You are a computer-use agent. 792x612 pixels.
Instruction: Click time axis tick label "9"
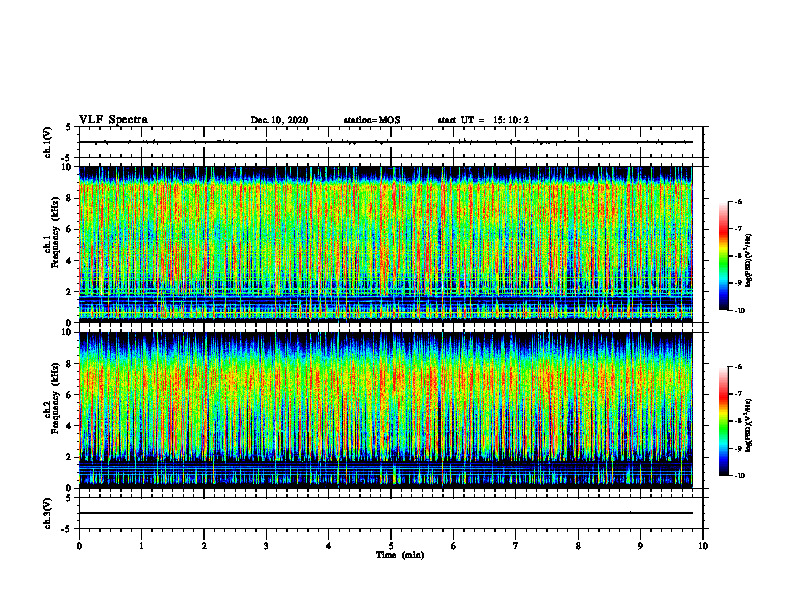click(640, 546)
